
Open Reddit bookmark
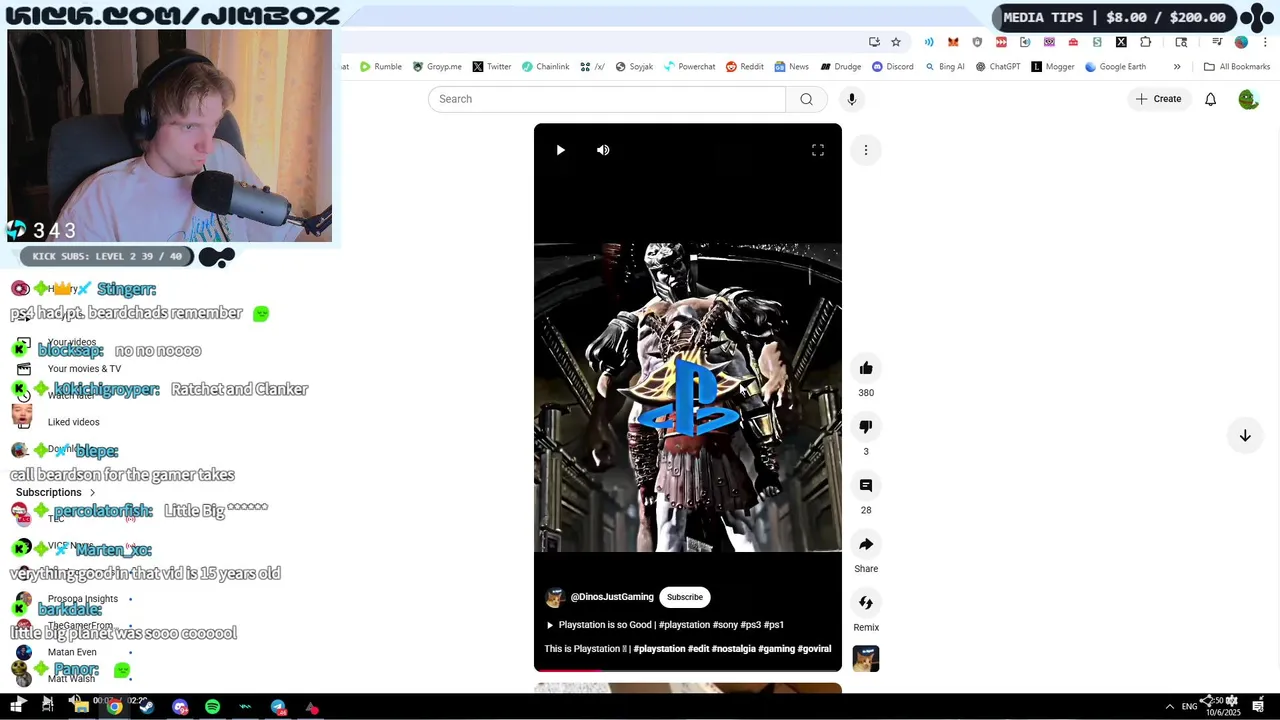pos(745,67)
